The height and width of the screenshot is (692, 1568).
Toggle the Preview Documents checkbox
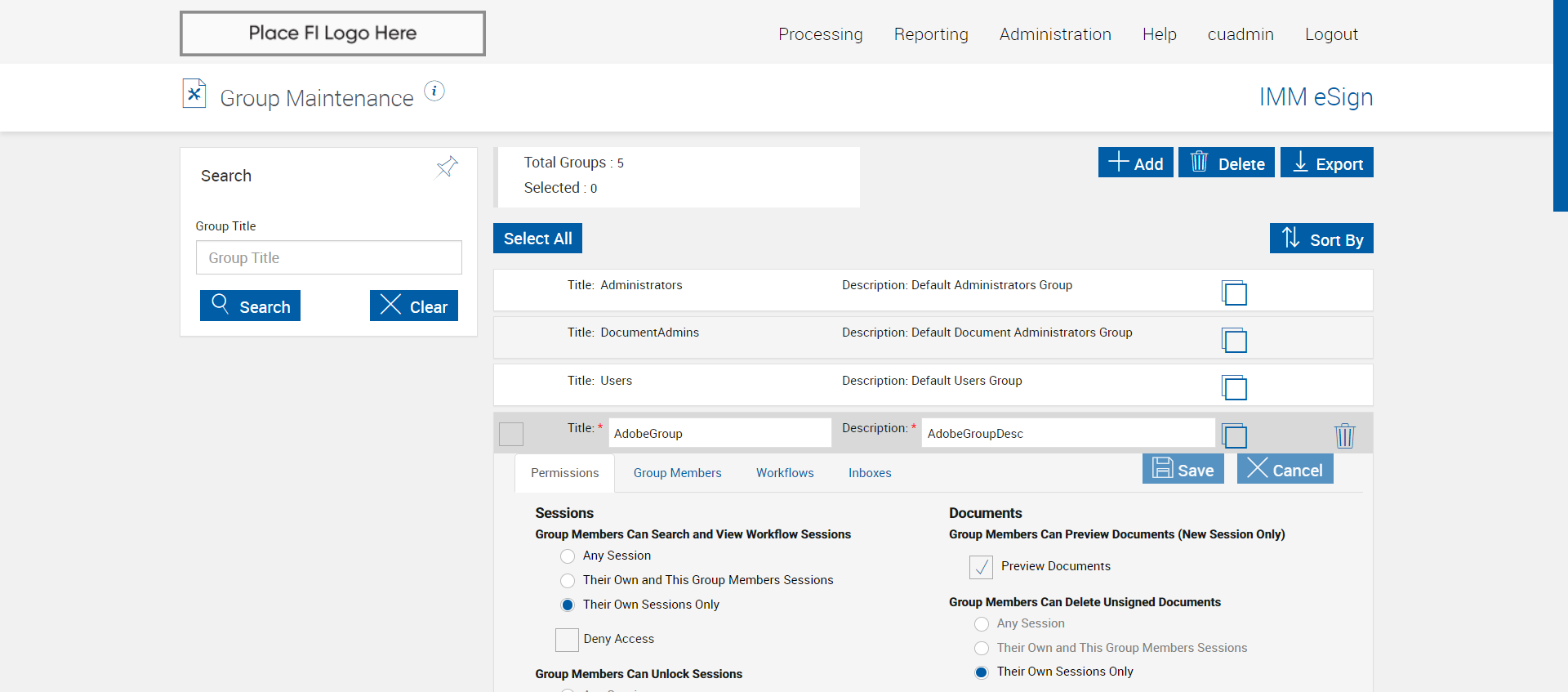981,567
